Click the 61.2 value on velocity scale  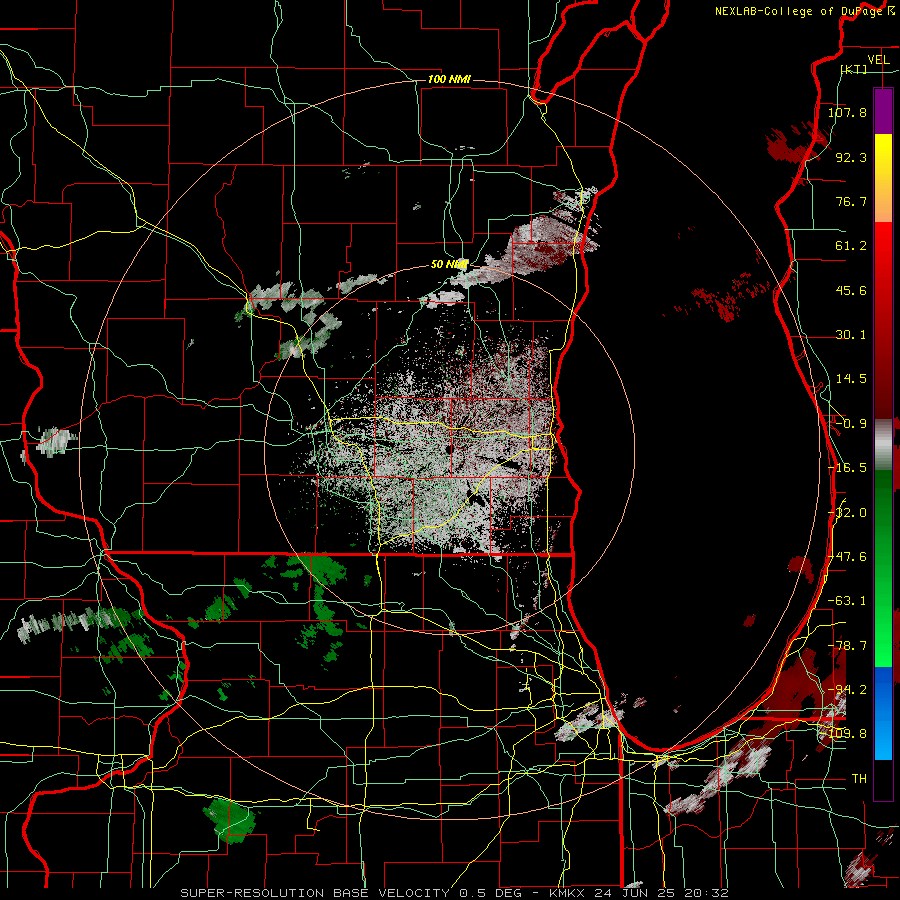pos(851,246)
